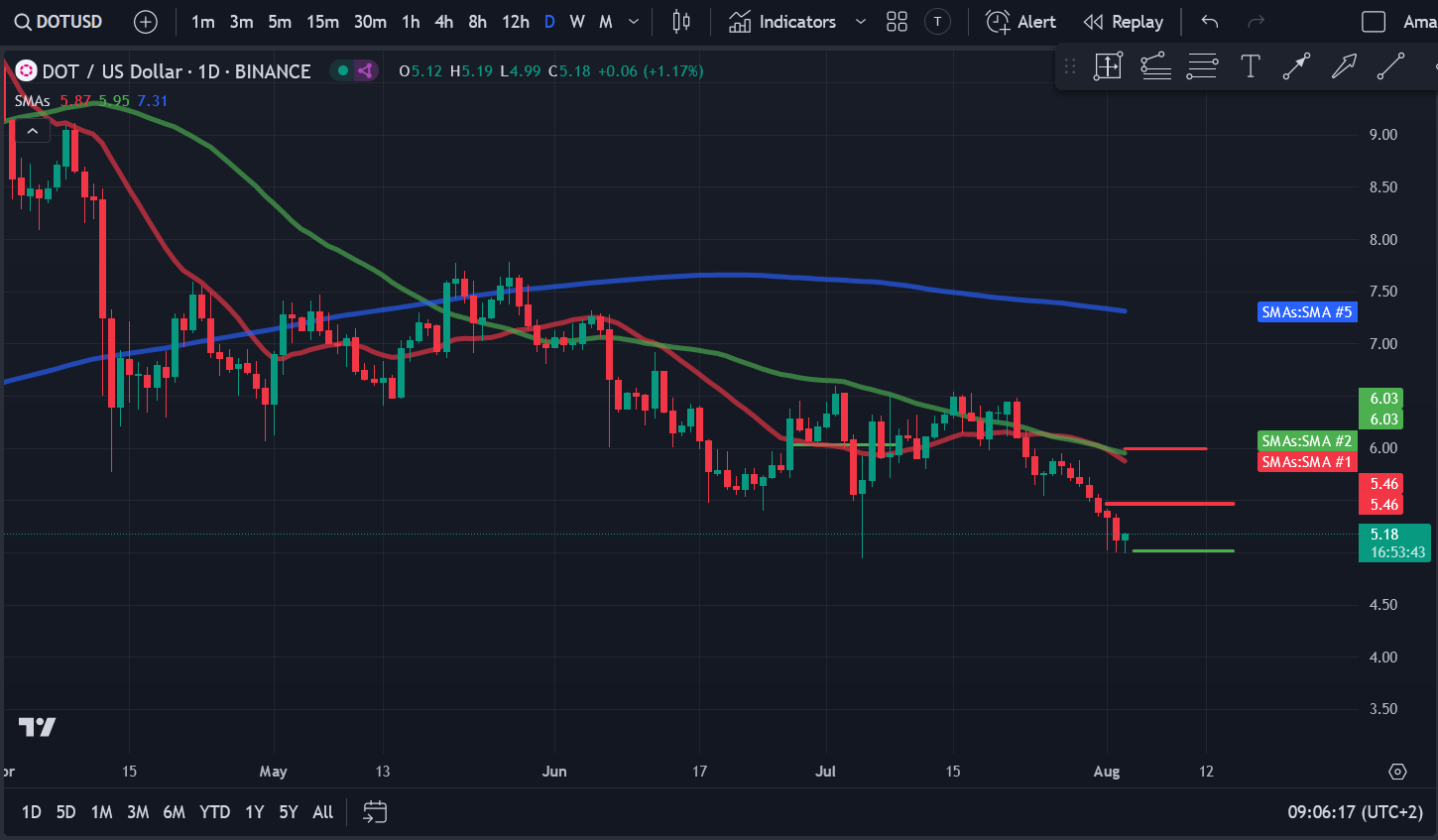Switch to the 5m timeframe
This screenshot has height=840, width=1438.
click(x=280, y=22)
